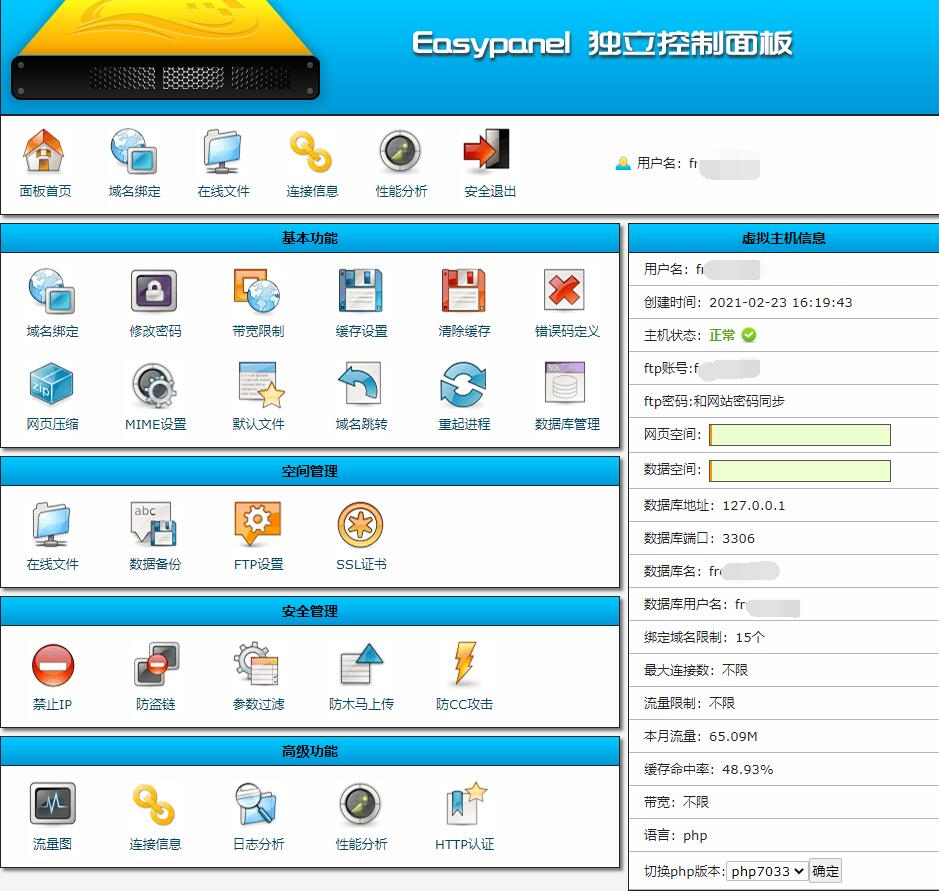939x891 pixels.
Task: Click the Easypanel 独立控制面板 title
Action: pos(602,44)
